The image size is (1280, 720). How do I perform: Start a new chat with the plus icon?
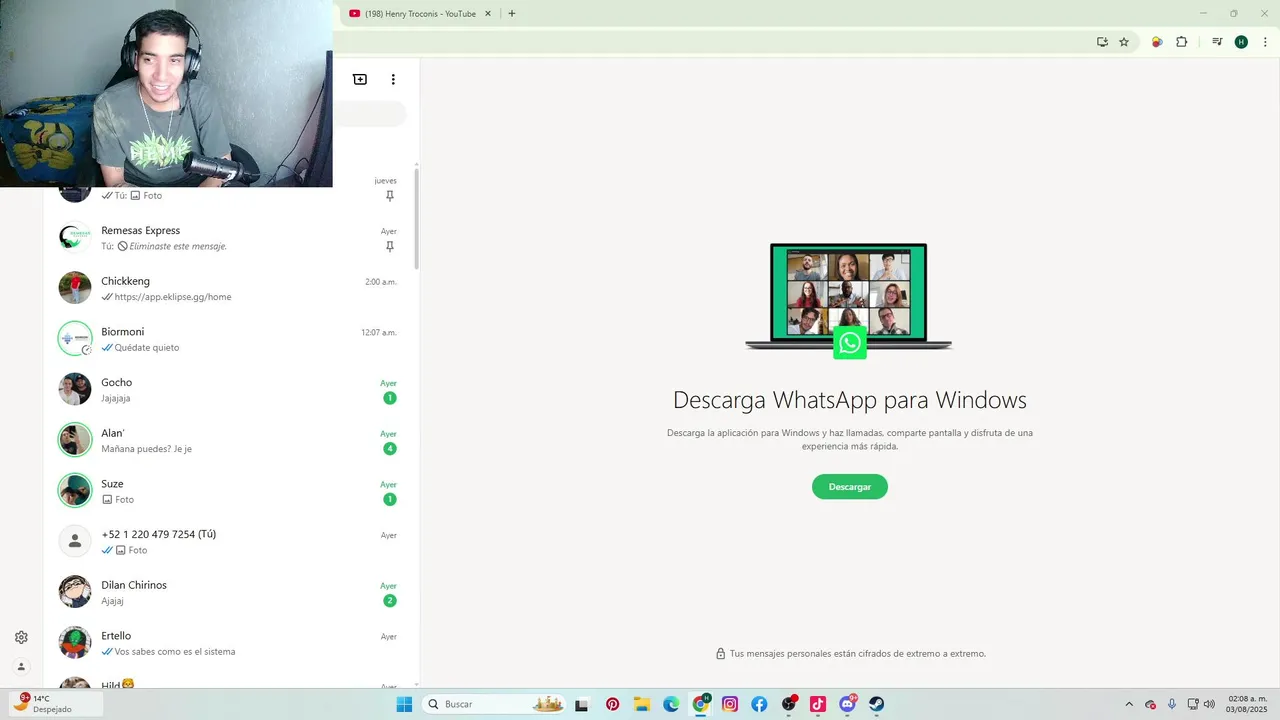click(x=360, y=79)
